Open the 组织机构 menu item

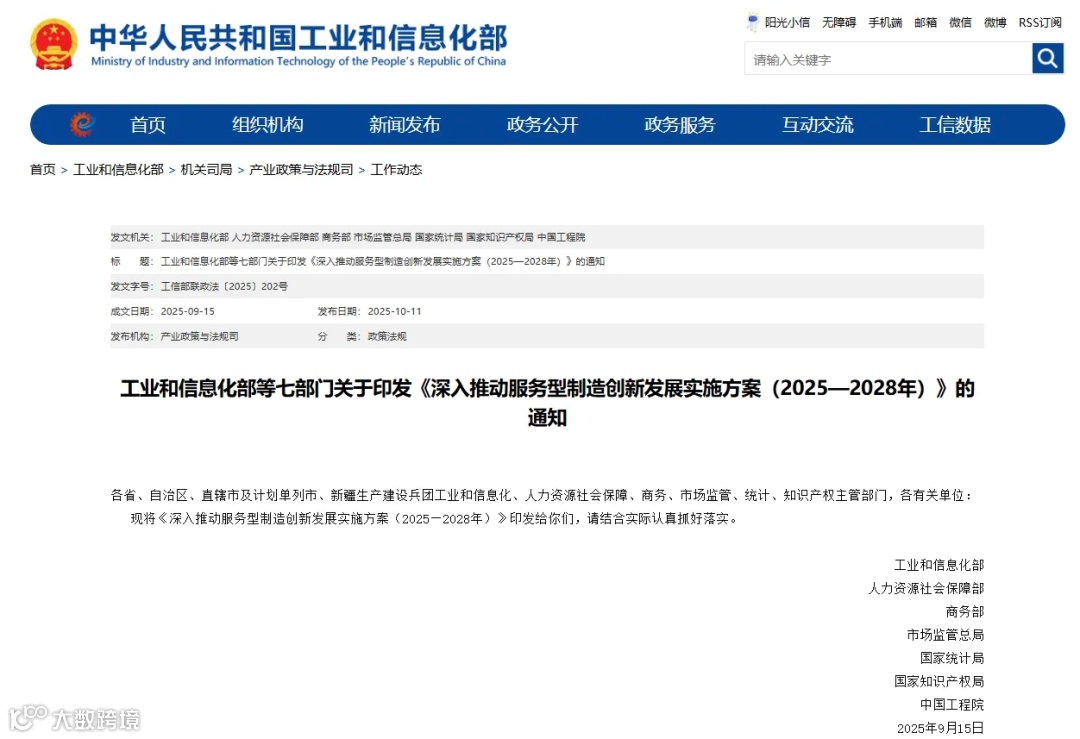(267, 125)
